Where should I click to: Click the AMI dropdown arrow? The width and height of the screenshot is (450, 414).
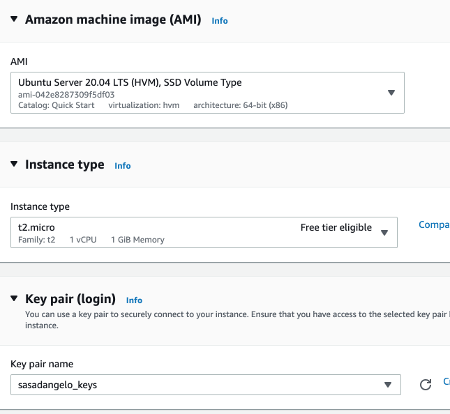click(391, 93)
